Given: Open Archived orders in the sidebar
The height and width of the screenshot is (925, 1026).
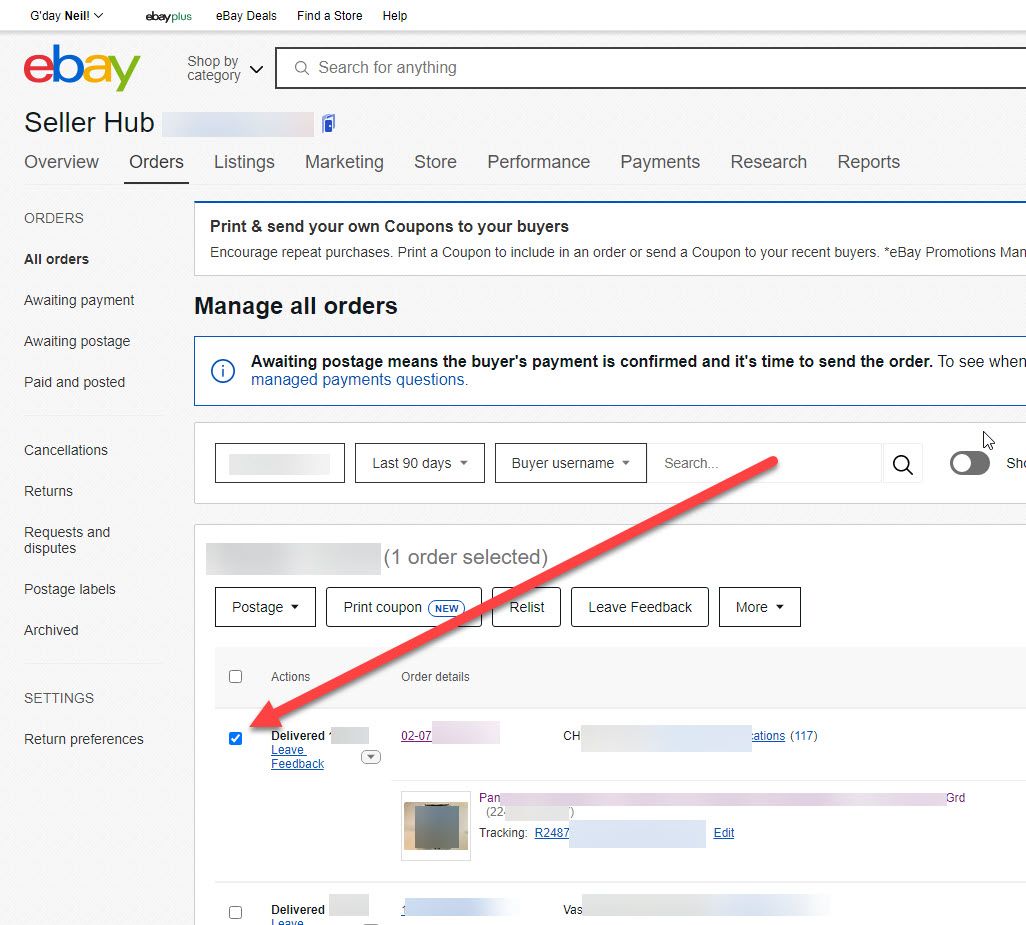Looking at the screenshot, I should tap(51, 630).
